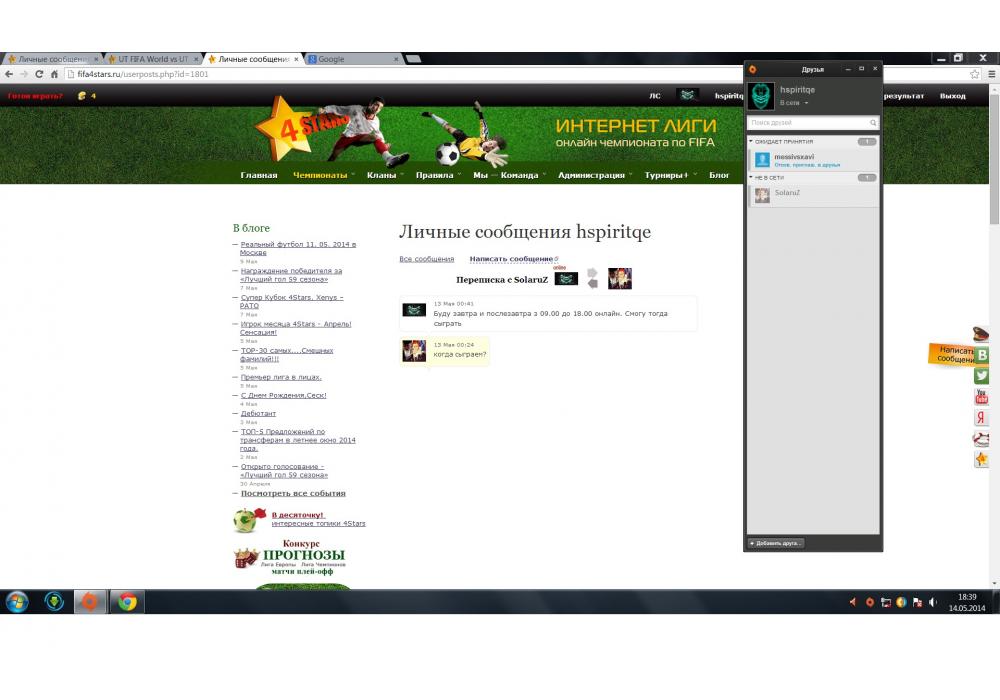1000x700 pixels.
Task: Click the 'Все сообщения' link
Action: pyautogui.click(x=426, y=259)
